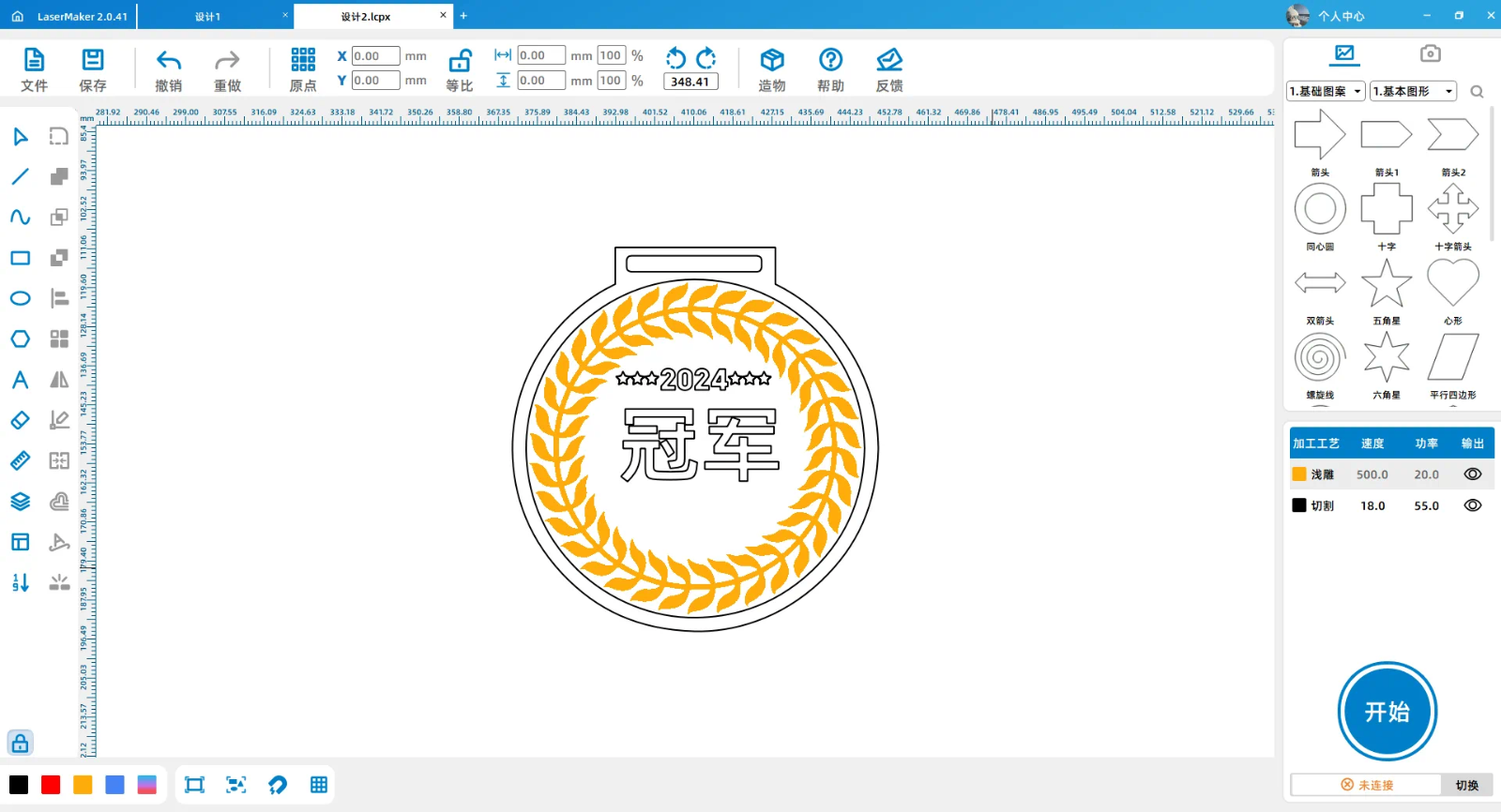Open the 造物 cube icon
This screenshot has width=1501, height=812.
click(772, 61)
